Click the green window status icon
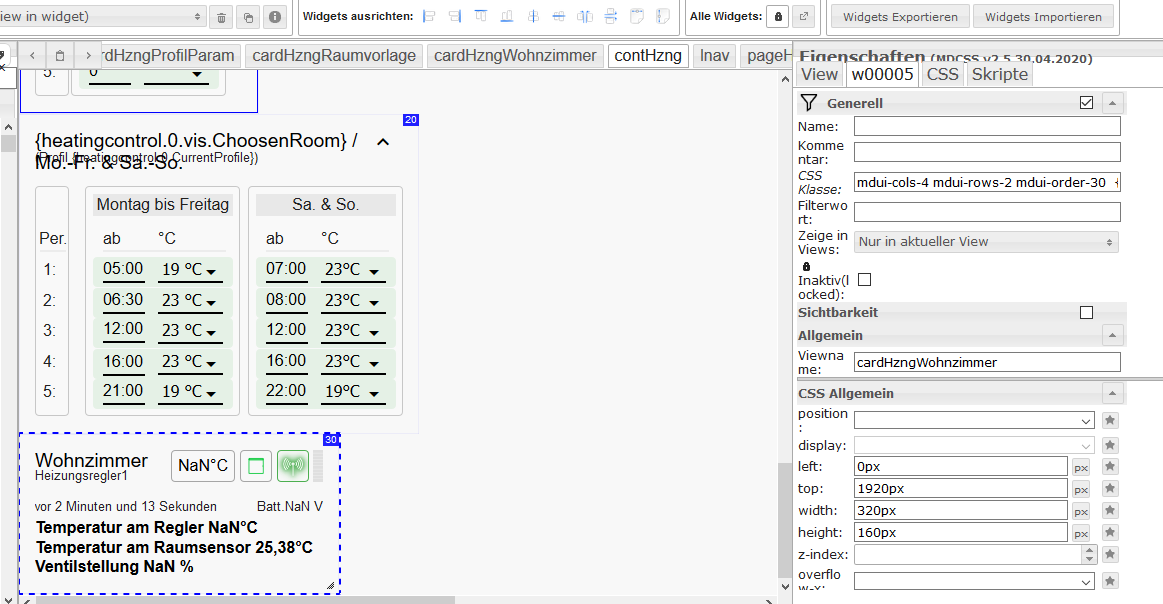This screenshot has height=604, width=1163. [256, 465]
